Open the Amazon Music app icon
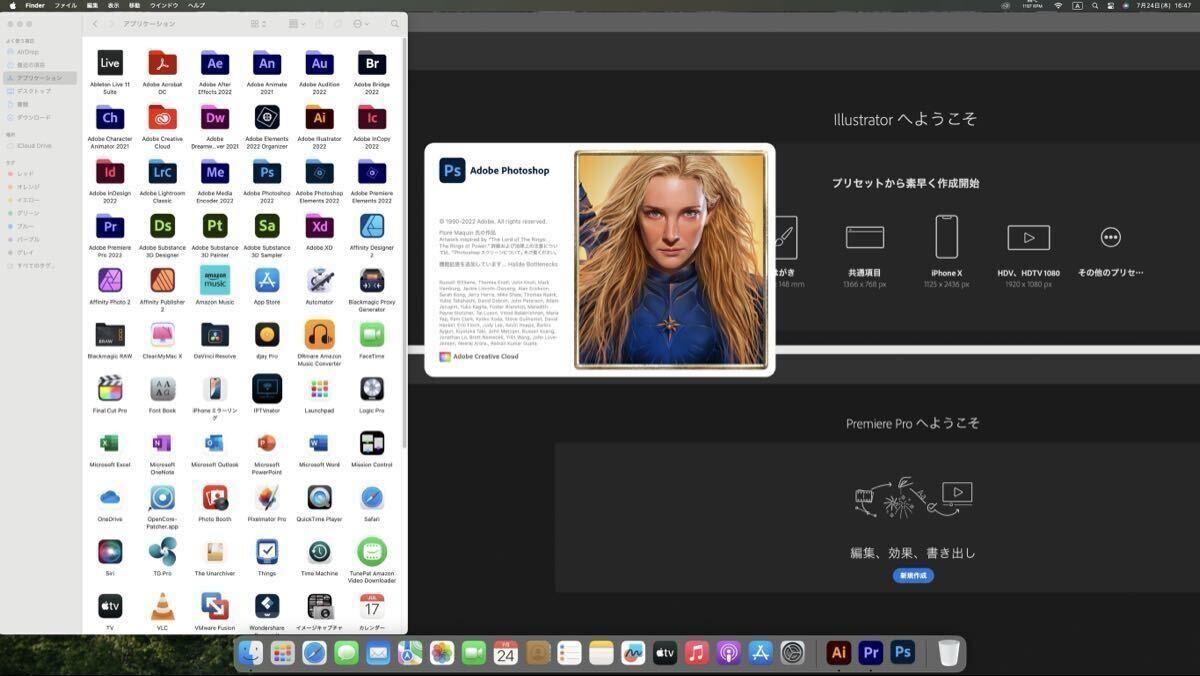Viewport: 1200px width, 676px height. click(215, 280)
